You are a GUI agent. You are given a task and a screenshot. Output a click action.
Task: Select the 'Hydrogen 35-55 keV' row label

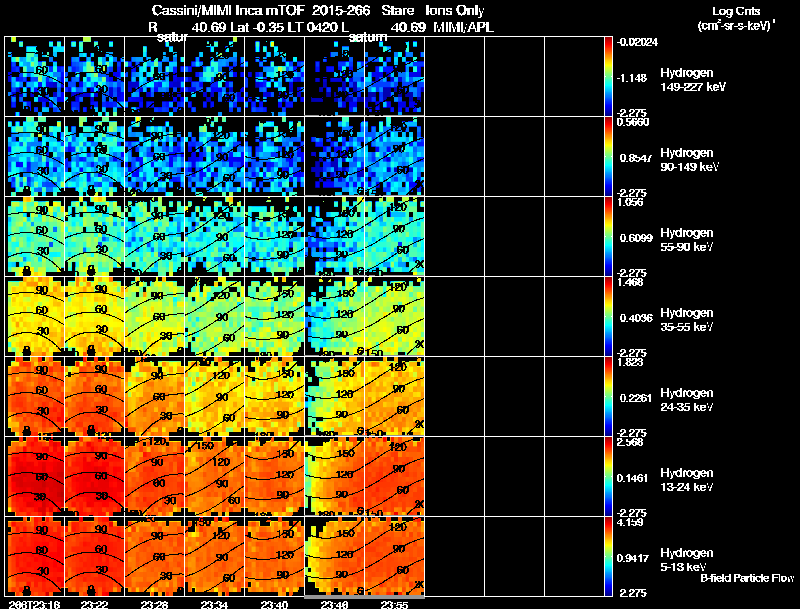click(x=687, y=320)
